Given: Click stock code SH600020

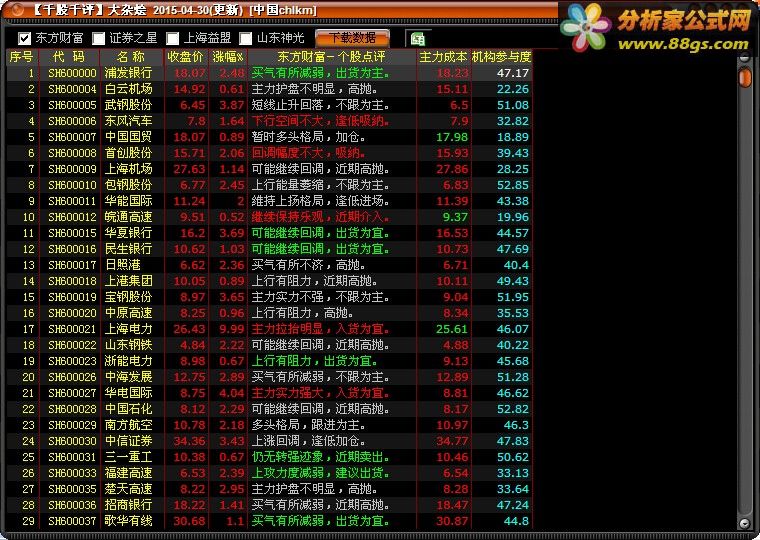Looking at the screenshot, I should [72, 313].
